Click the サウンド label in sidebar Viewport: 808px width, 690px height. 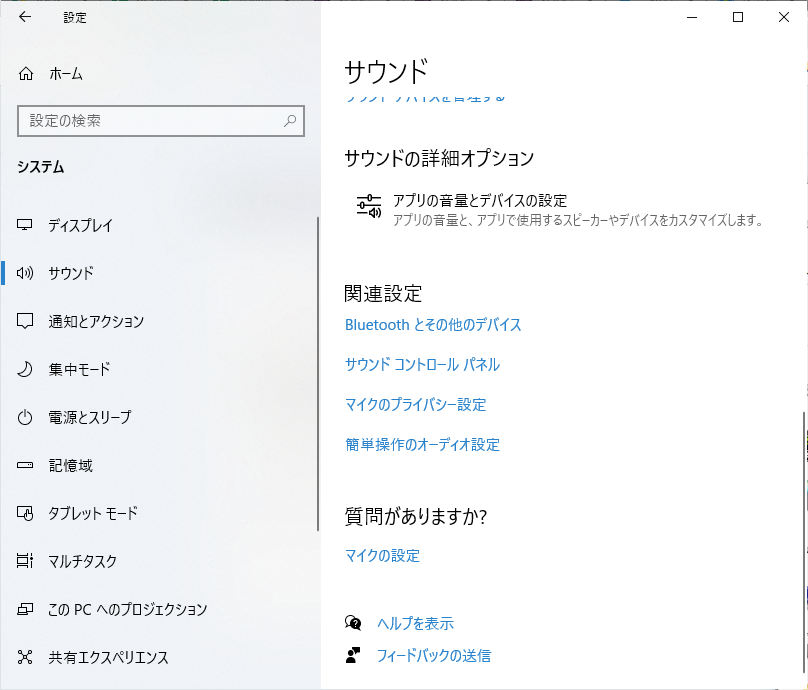click(x=71, y=273)
